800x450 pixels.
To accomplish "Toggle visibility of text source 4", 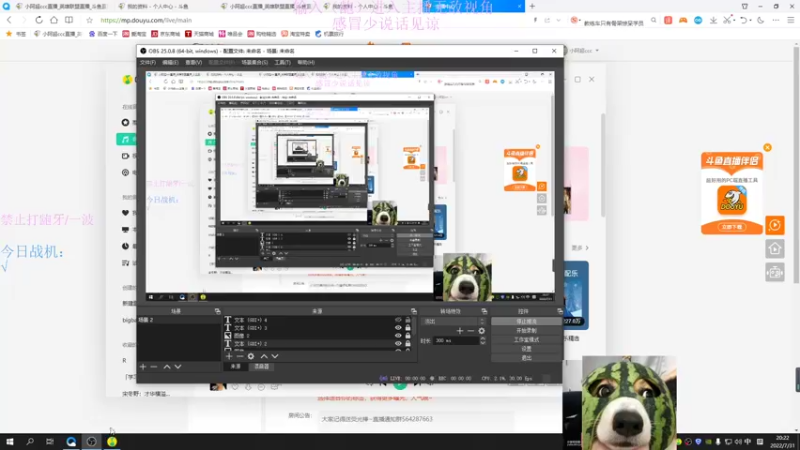I will [398, 320].
